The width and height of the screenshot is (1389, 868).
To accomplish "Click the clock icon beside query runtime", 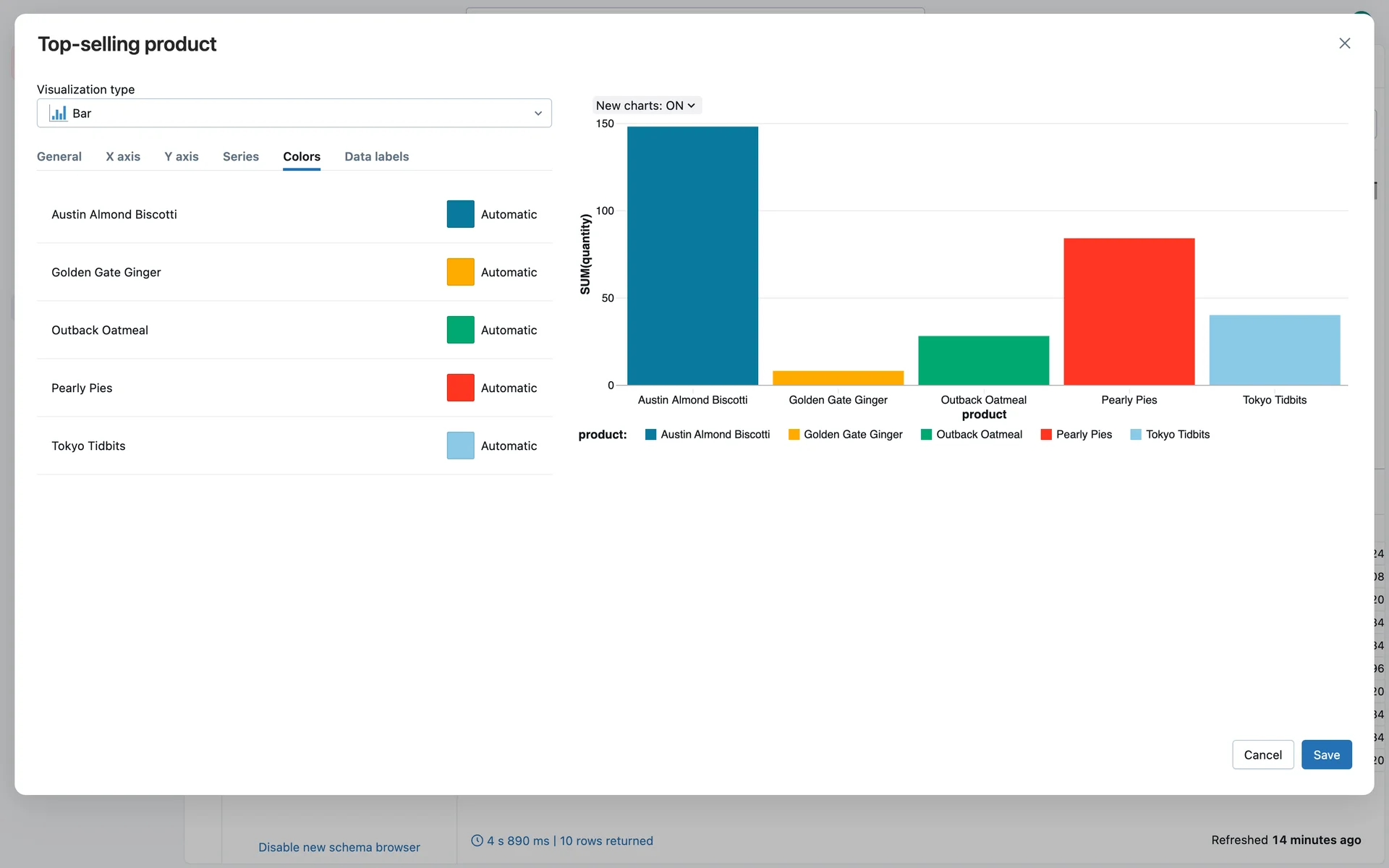I will (x=477, y=841).
